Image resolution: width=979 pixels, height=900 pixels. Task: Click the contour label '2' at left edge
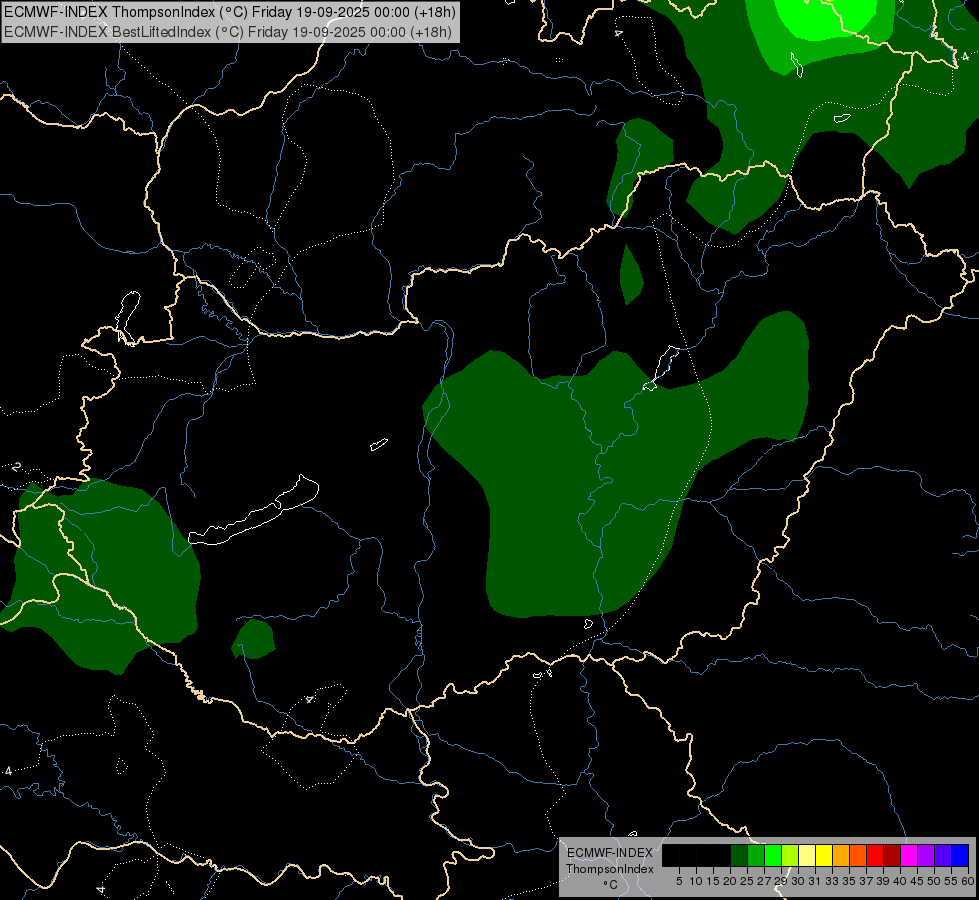point(16,467)
